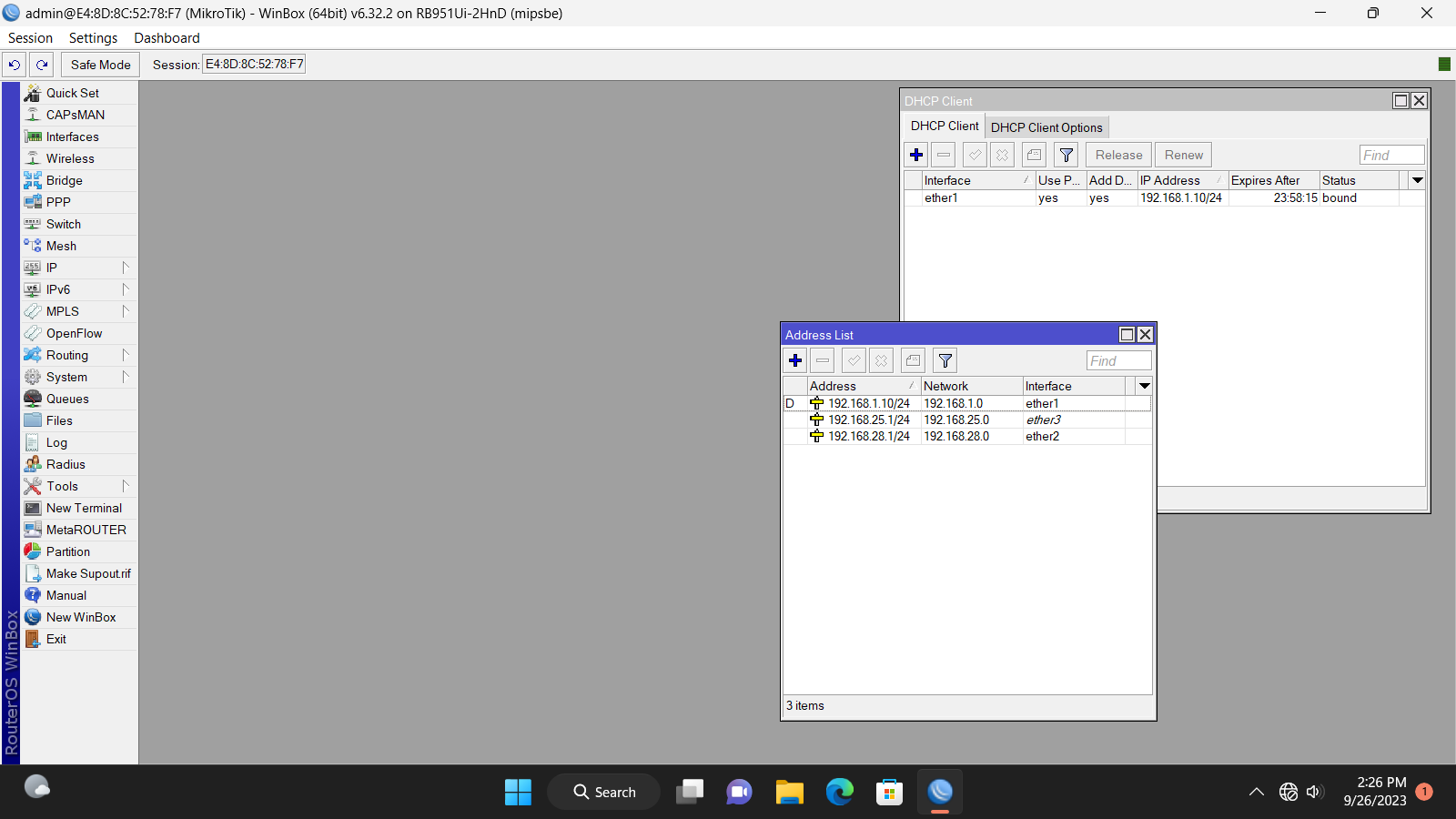The image size is (1456, 819).
Task: Open Files menu item
Action: pos(79,420)
